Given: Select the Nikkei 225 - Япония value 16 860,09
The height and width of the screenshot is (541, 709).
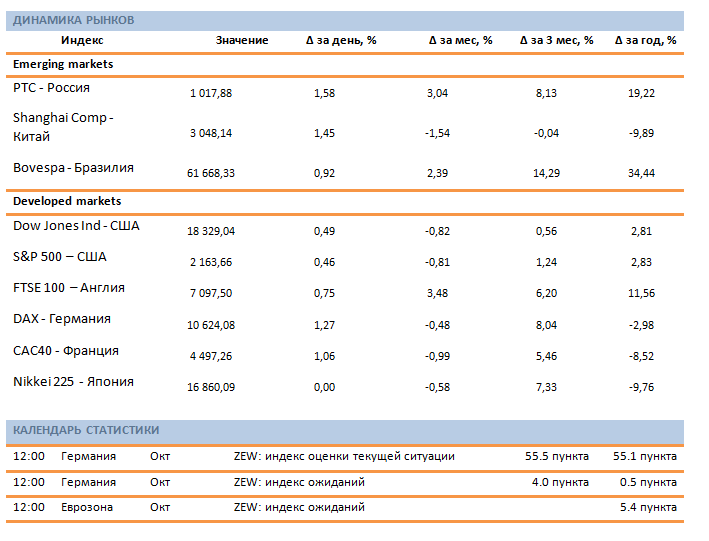Looking at the screenshot, I should click(211, 387).
